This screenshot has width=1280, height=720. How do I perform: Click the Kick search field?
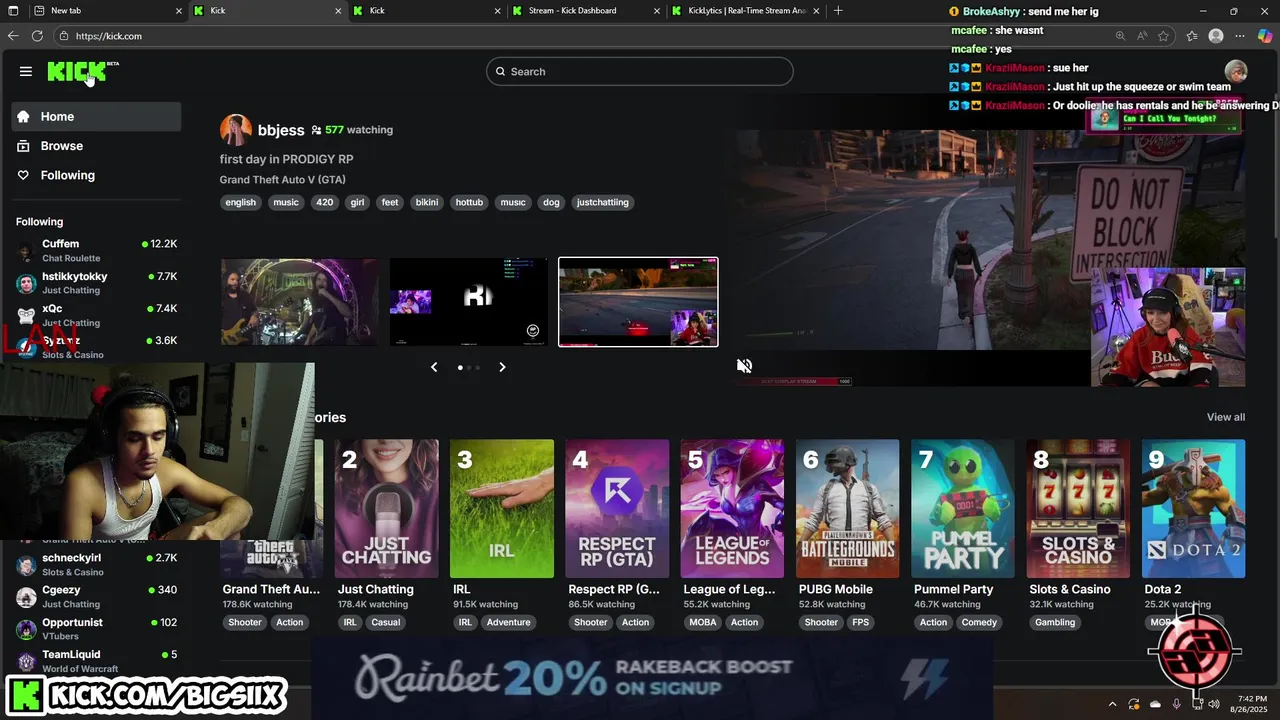point(640,72)
